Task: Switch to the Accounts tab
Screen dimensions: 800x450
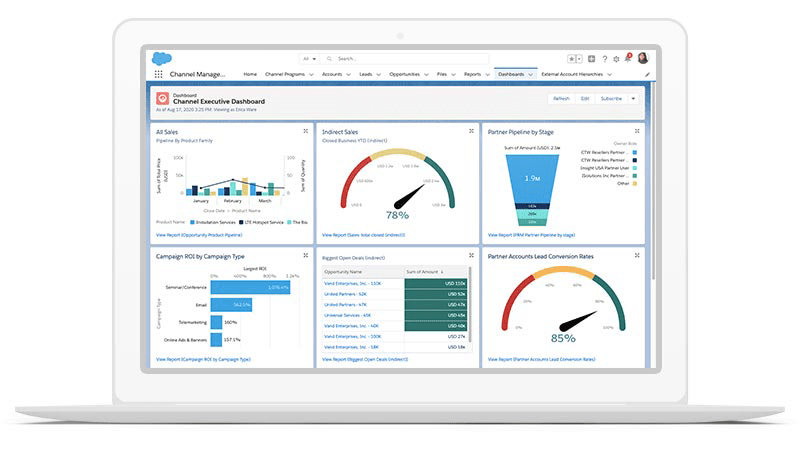Action: coord(332,74)
